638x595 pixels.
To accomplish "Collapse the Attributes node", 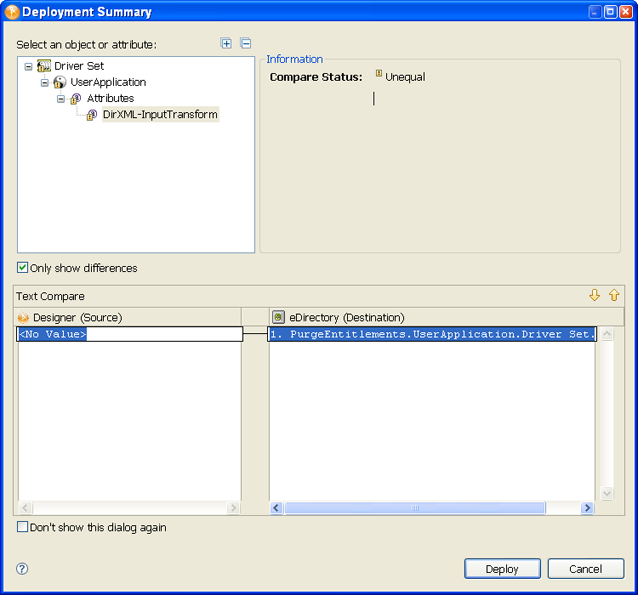I will click(61, 99).
